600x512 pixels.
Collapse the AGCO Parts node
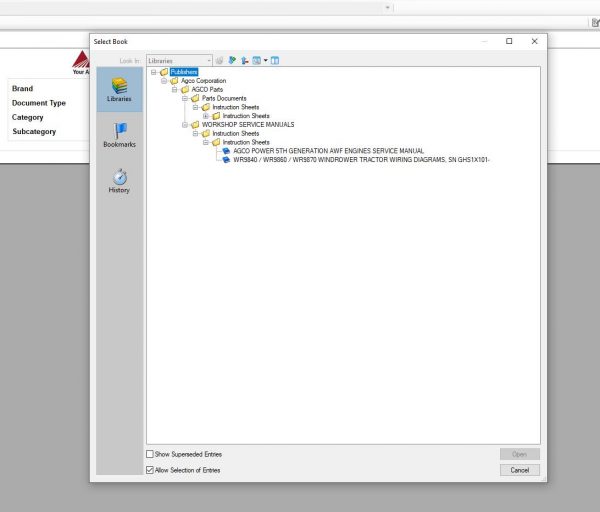[x=174, y=90]
